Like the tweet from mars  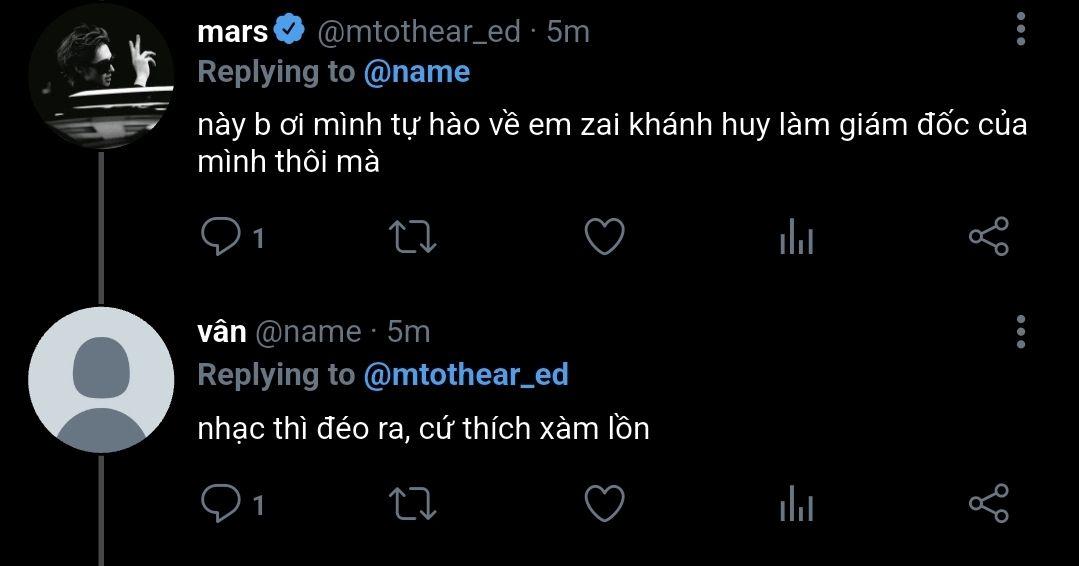pos(604,237)
